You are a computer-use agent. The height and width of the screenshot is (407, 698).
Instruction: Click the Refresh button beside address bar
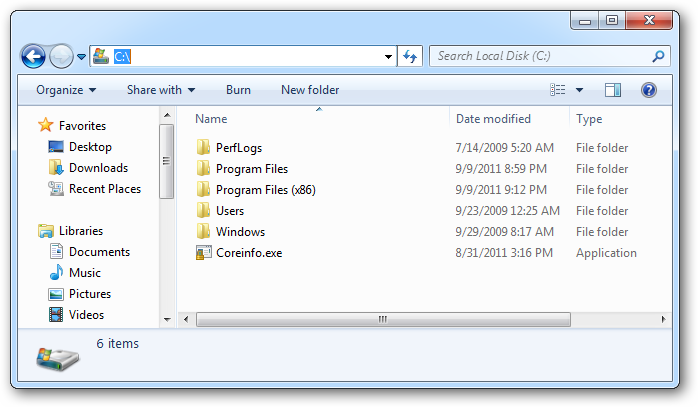click(410, 57)
